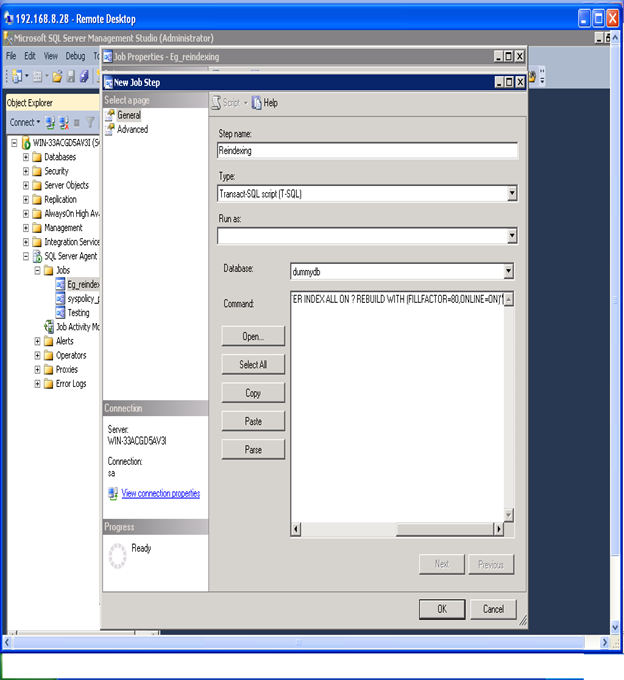This screenshot has width=624, height=680.
Task: Click the Cancel button
Action: (493, 609)
